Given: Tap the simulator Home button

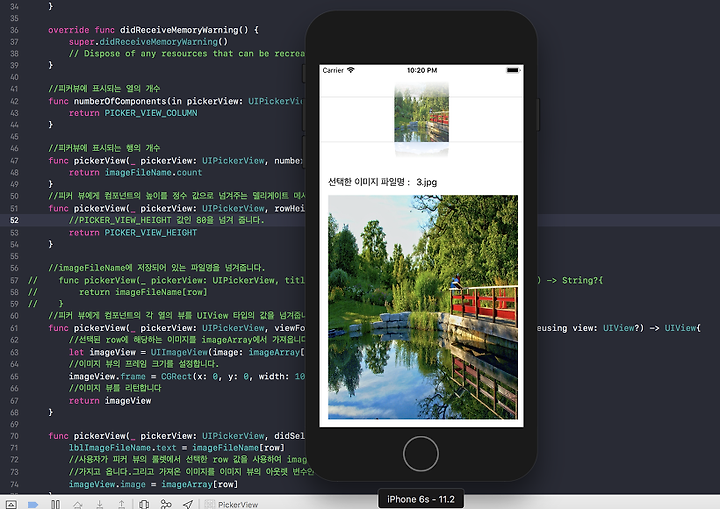Looking at the screenshot, I should [x=421, y=454].
